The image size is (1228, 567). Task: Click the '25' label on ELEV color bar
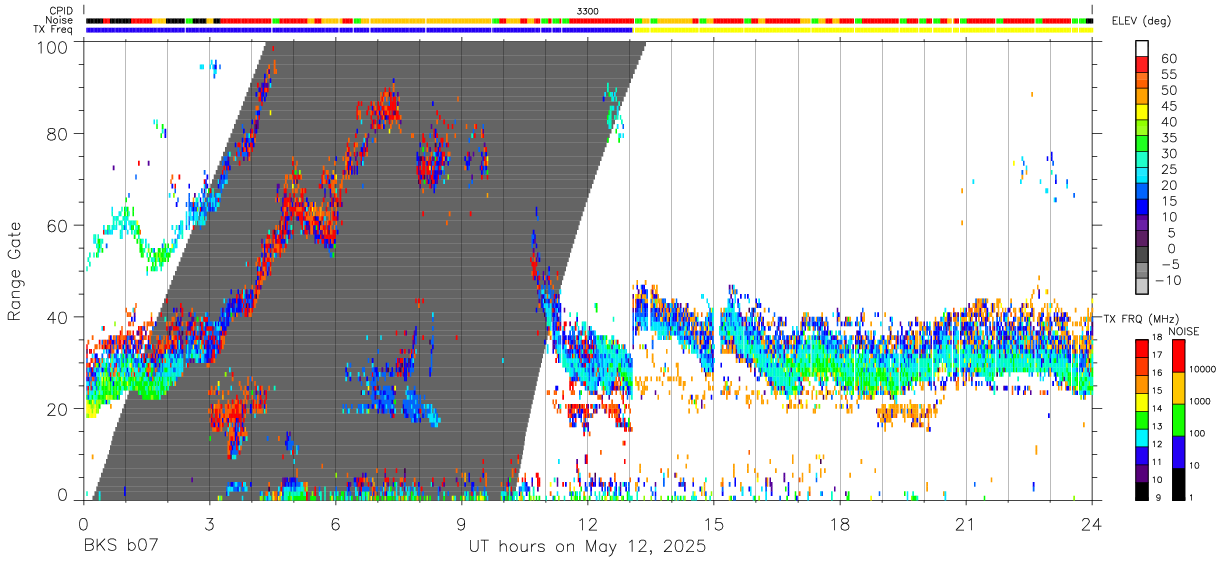point(1167,169)
